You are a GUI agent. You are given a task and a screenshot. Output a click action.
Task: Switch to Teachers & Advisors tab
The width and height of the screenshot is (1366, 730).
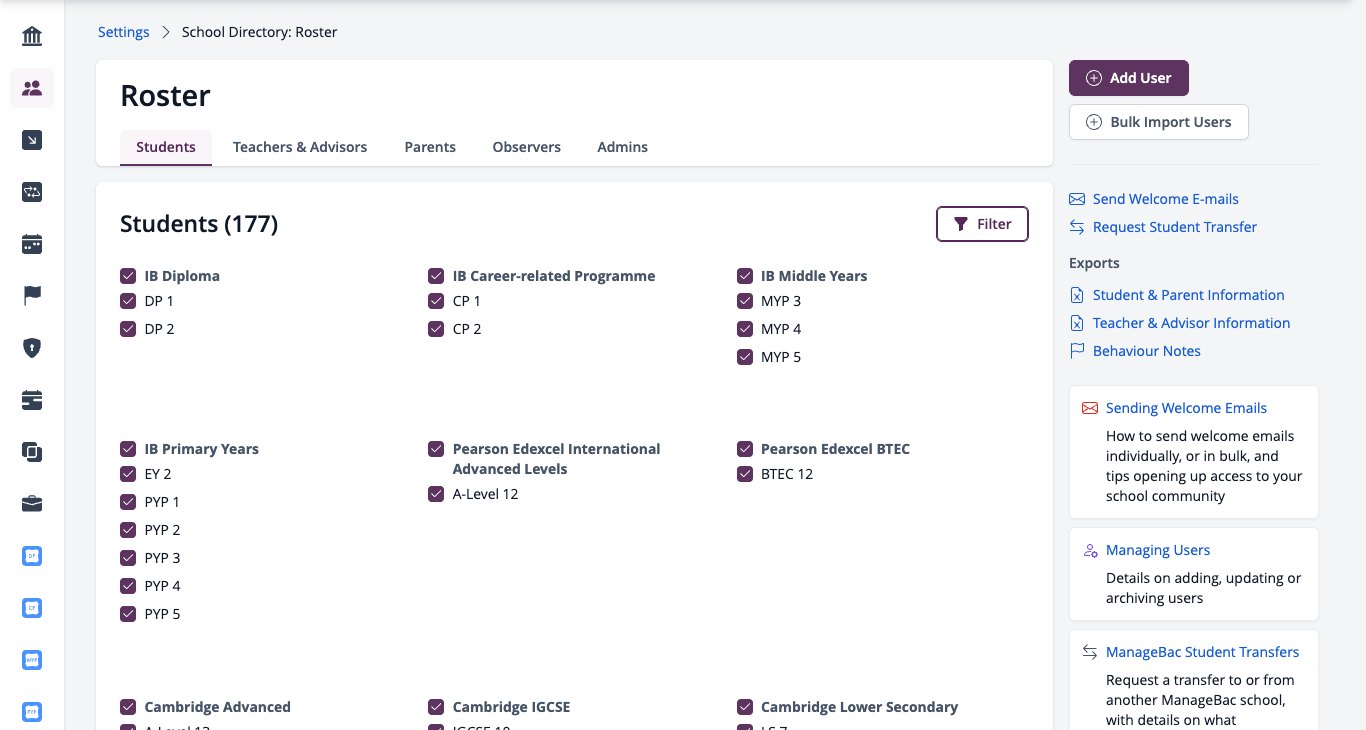point(300,147)
